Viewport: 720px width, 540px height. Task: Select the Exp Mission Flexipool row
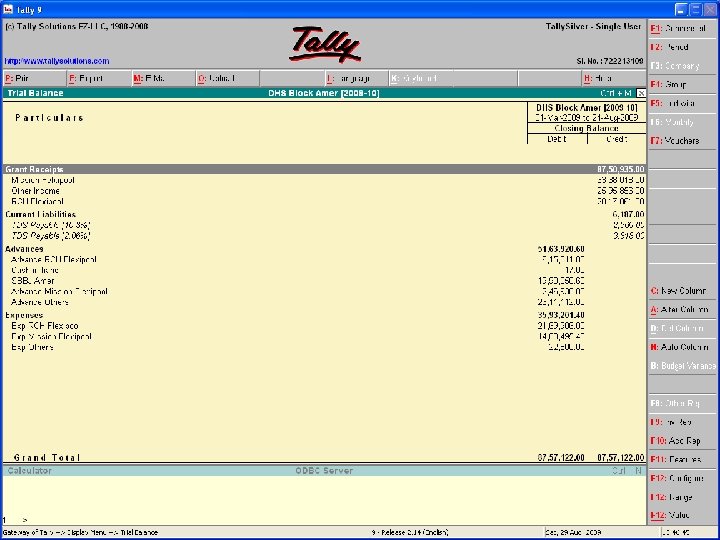[324, 337]
